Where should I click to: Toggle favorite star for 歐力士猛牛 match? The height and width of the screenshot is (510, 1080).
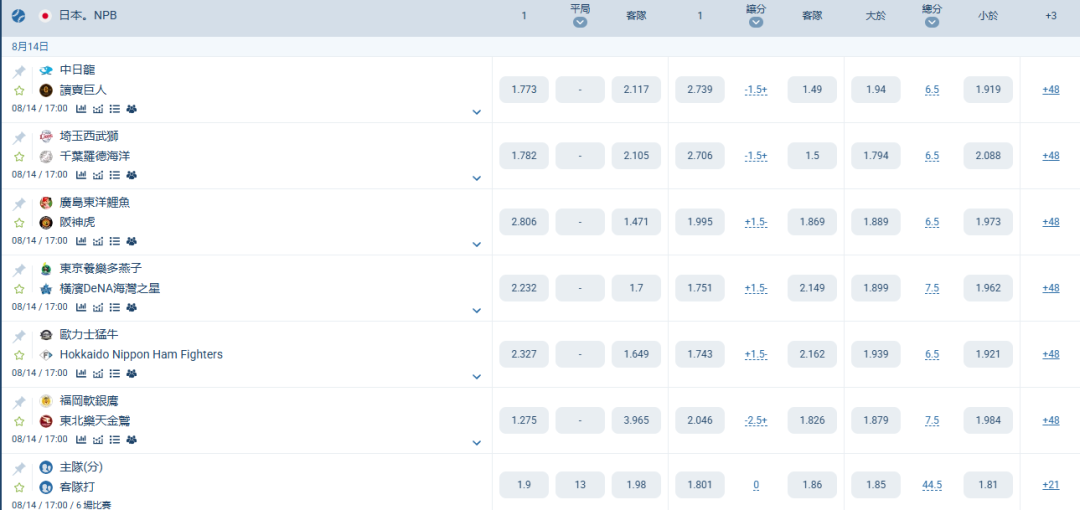click(x=19, y=355)
